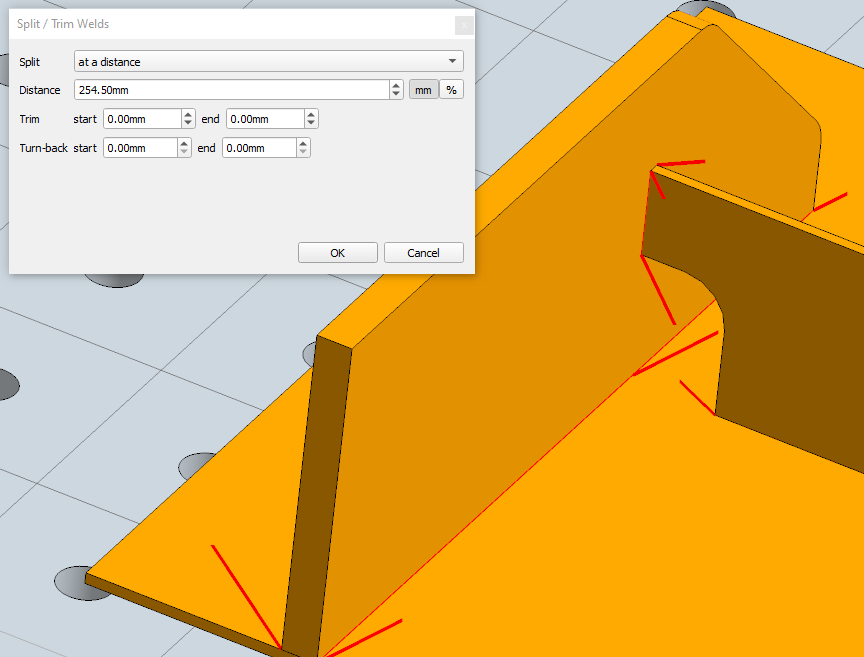Click the Distance value field
The width and height of the screenshot is (864, 657).
[231, 90]
